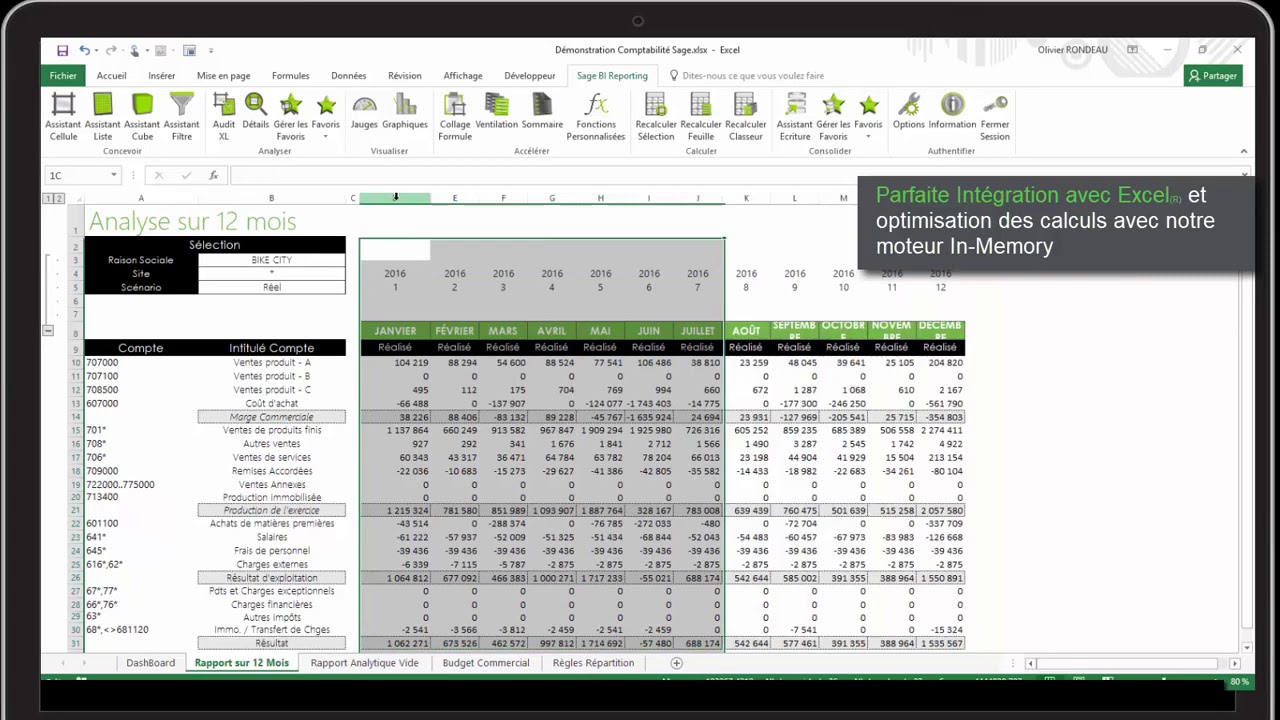Viewport: 1280px width, 720px height.
Task: Click Recalculer Sélection
Action: click(x=656, y=116)
